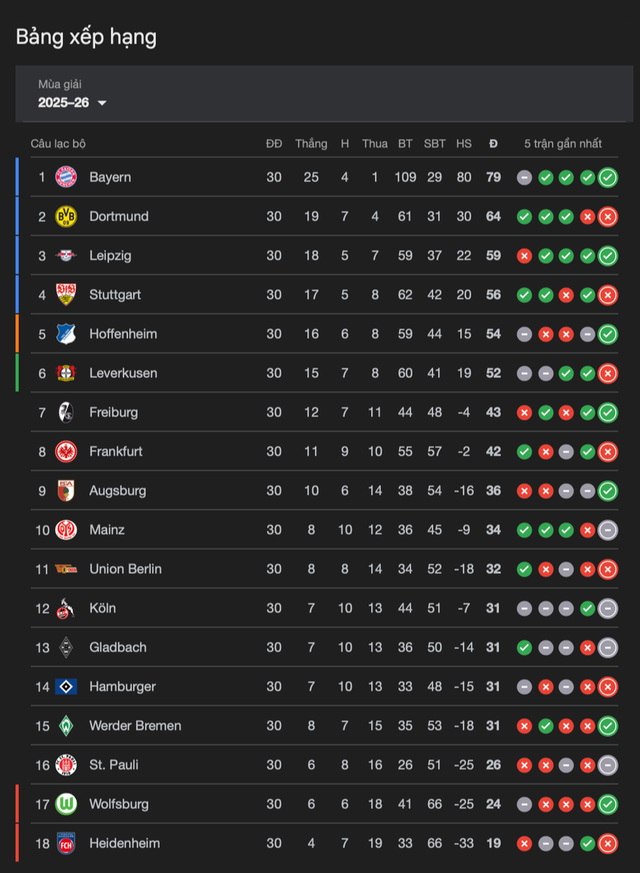This screenshot has height=873, width=640.
Task: Click Mainz's latest match draw indicator
Action: tap(608, 530)
